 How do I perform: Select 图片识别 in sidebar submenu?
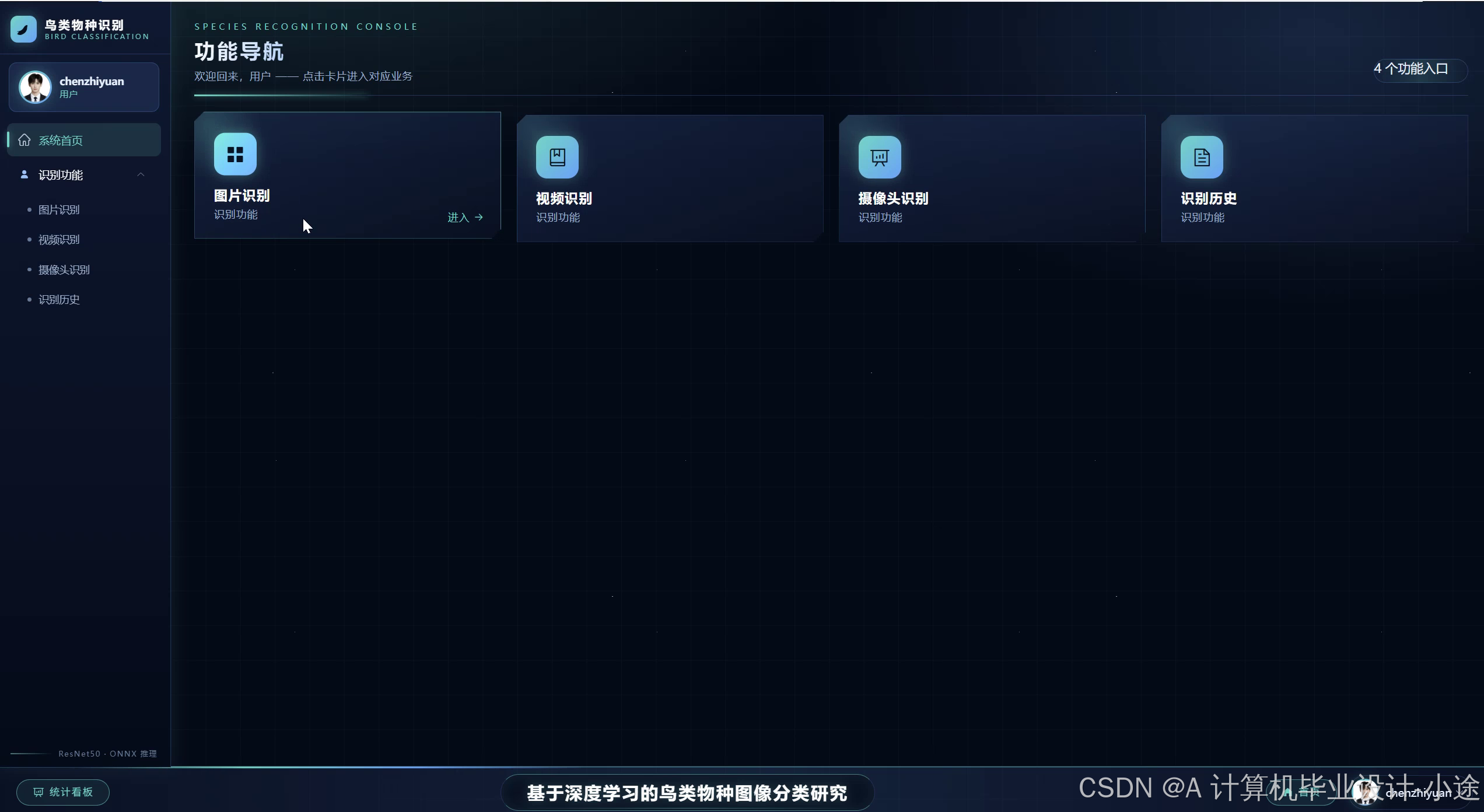coord(59,209)
